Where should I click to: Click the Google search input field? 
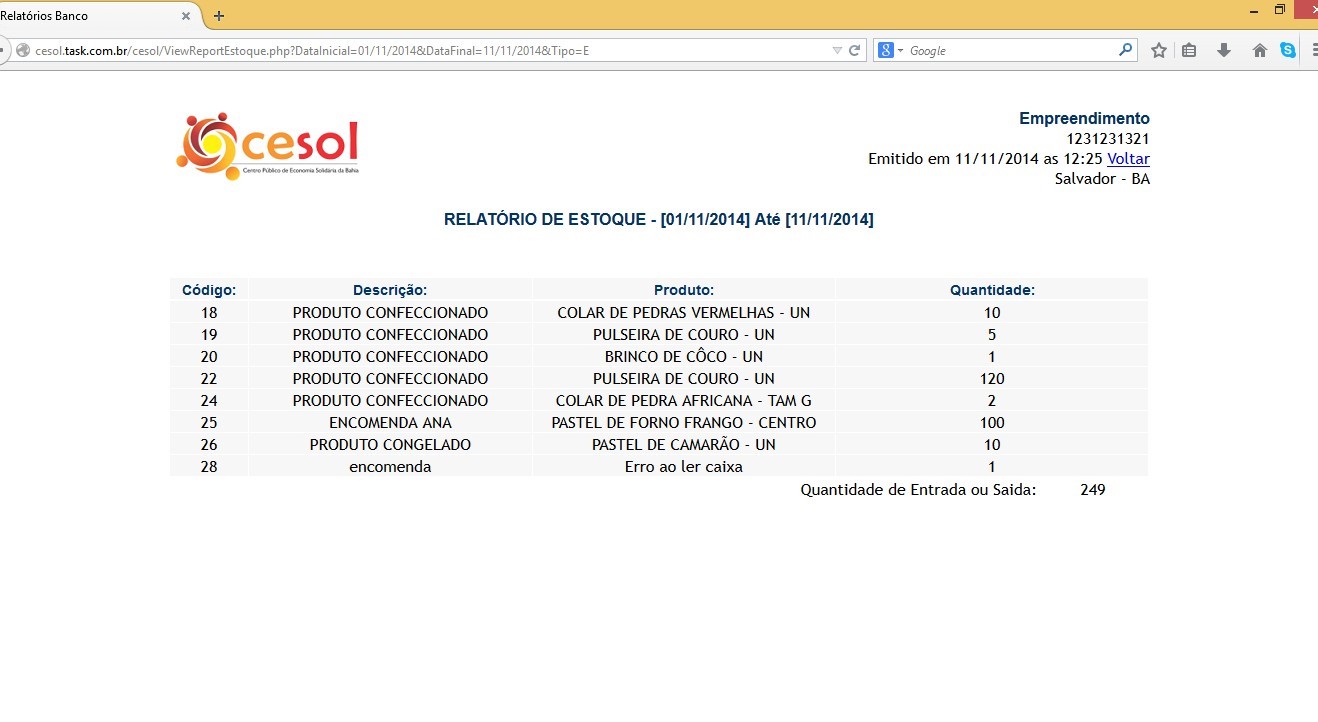(1010, 50)
